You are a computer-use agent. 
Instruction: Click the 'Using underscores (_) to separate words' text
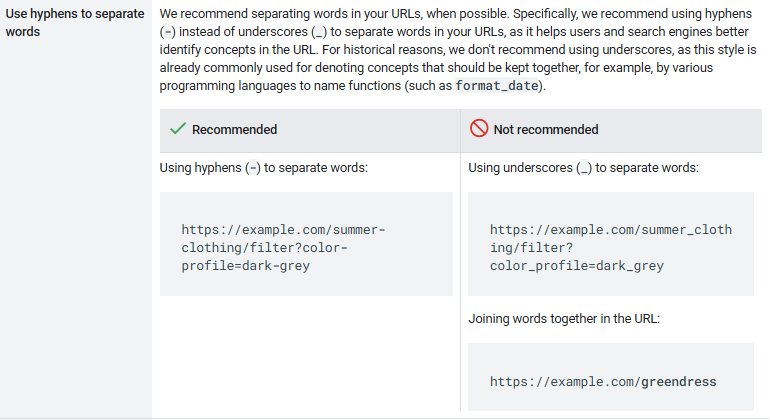tap(583, 168)
